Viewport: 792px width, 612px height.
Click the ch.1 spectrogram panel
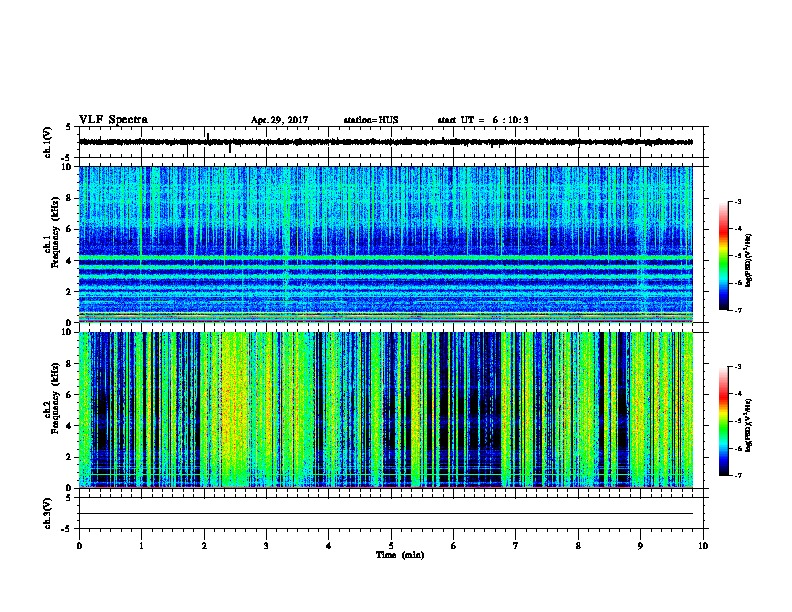[x=386, y=244]
